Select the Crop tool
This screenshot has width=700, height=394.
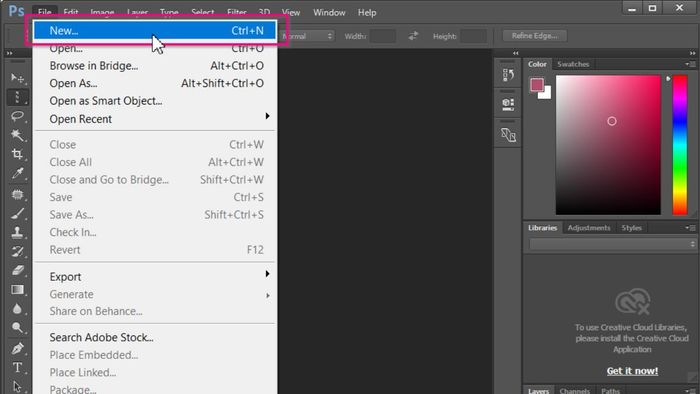point(17,154)
